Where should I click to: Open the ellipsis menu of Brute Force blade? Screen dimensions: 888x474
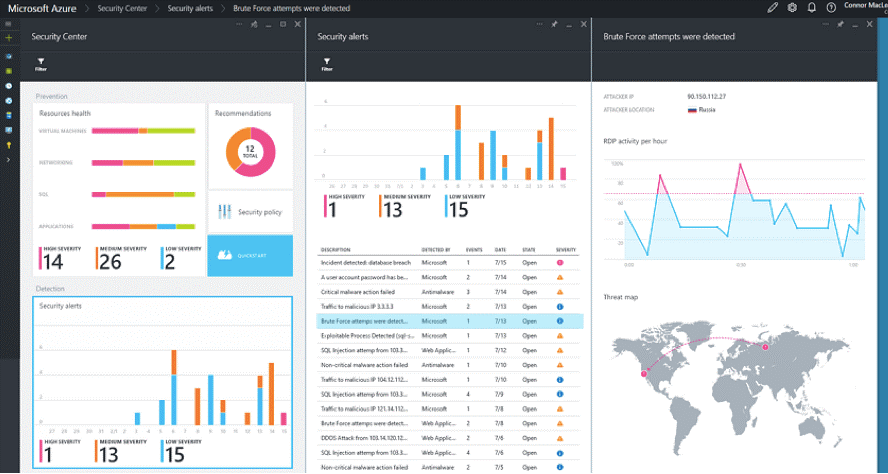(x=825, y=24)
